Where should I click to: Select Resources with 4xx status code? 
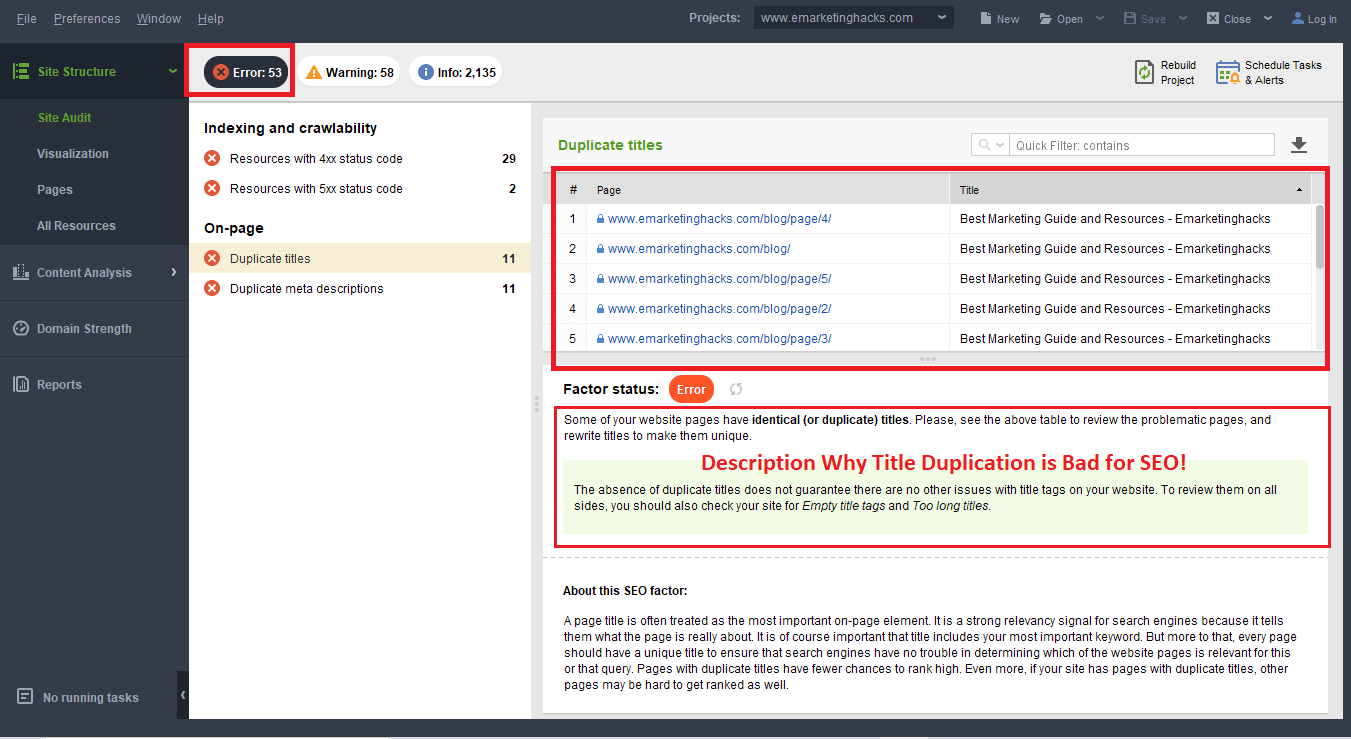[360, 158]
